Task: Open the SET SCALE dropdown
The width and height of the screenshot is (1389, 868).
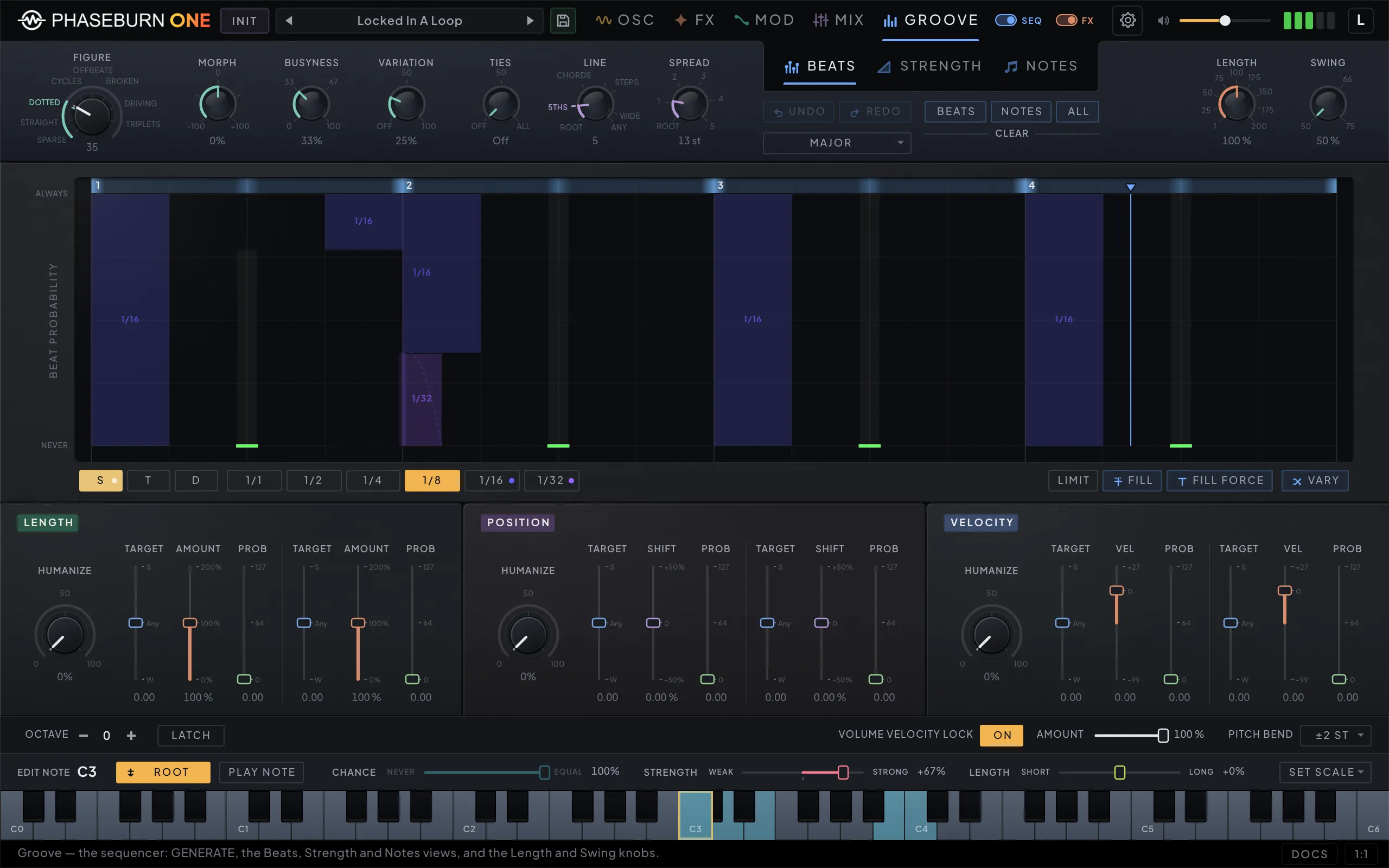Action: pyautogui.click(x=1325, y=772)
